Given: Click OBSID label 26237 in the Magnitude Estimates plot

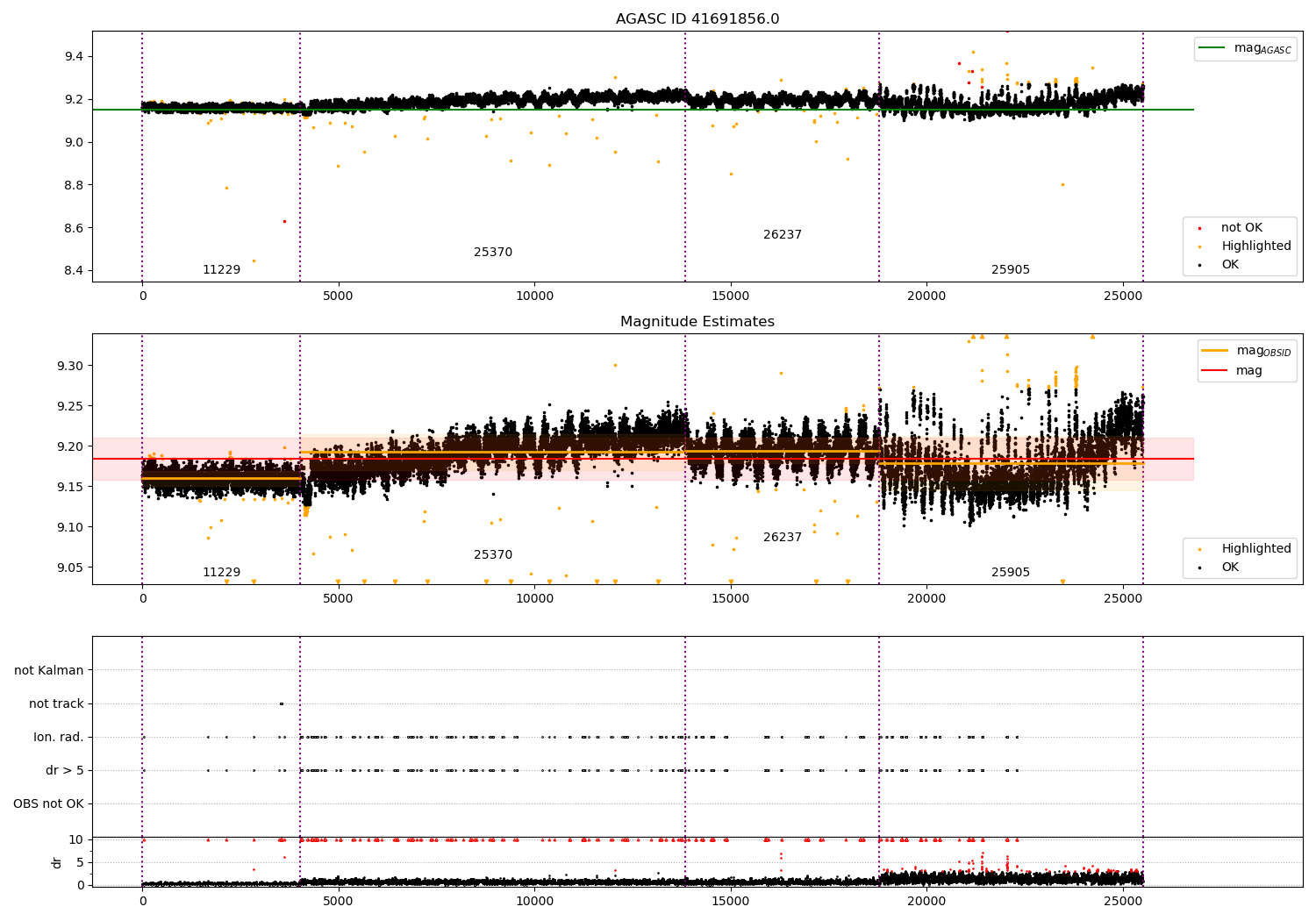Looking at the screenshot, I should click(x=783, y=537).
